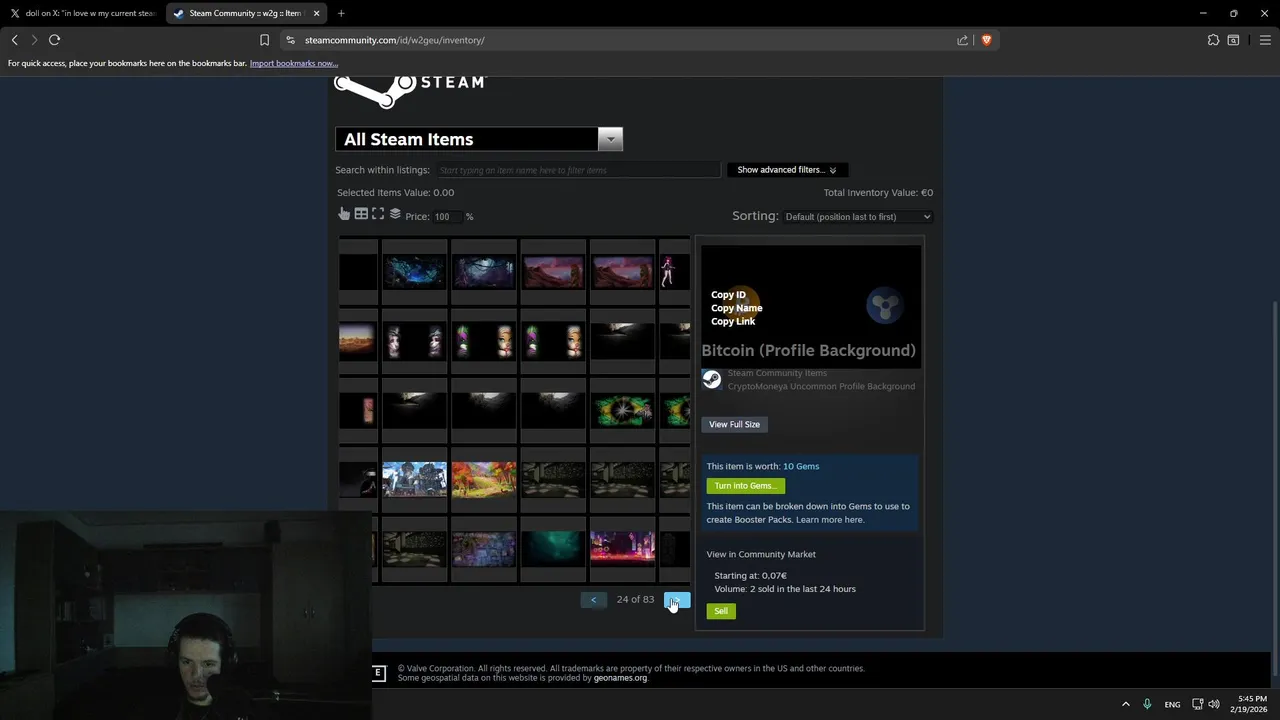Screen dimensions: 1280x720
Task: Click the volume speaker tray icon
Action: click(x=1215, y=704)
